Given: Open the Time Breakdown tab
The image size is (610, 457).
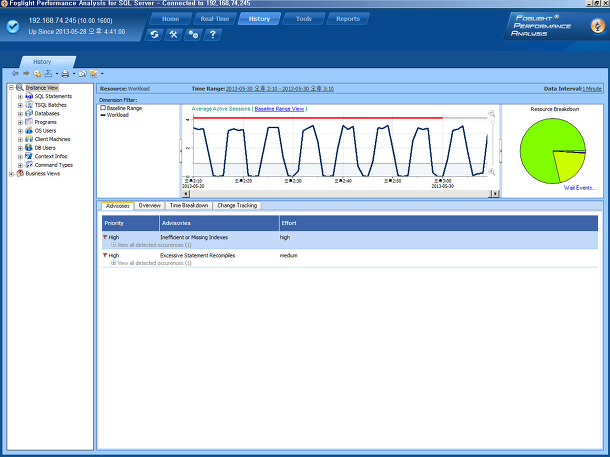Looking at the screenshot, I should (x=189, y=206).
